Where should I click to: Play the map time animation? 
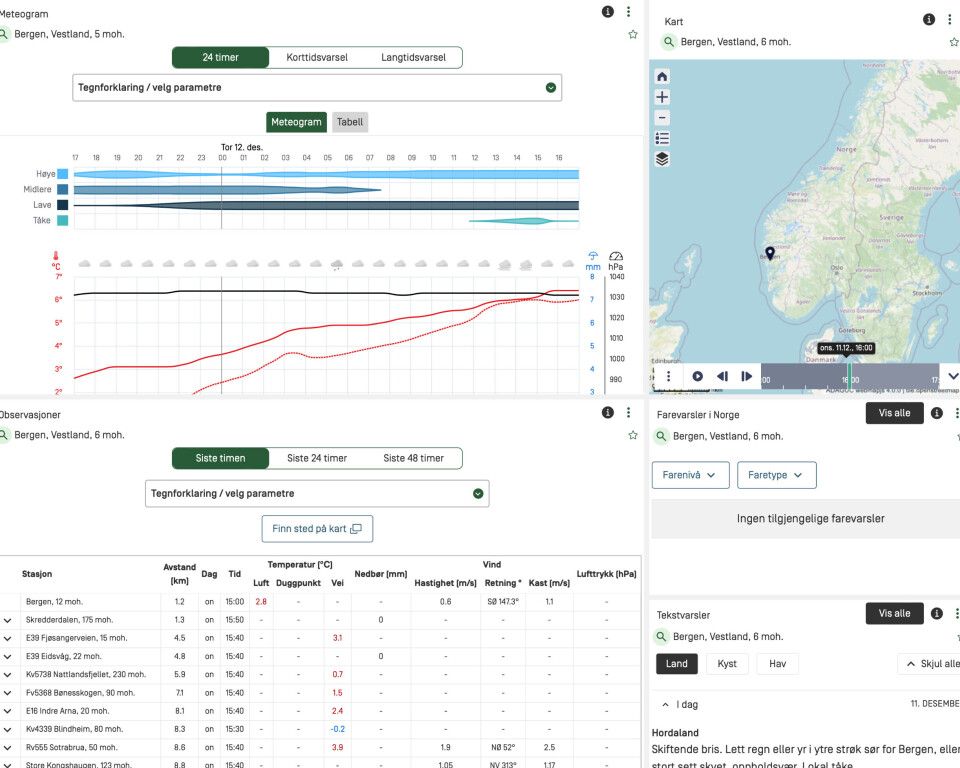[697, 376]
